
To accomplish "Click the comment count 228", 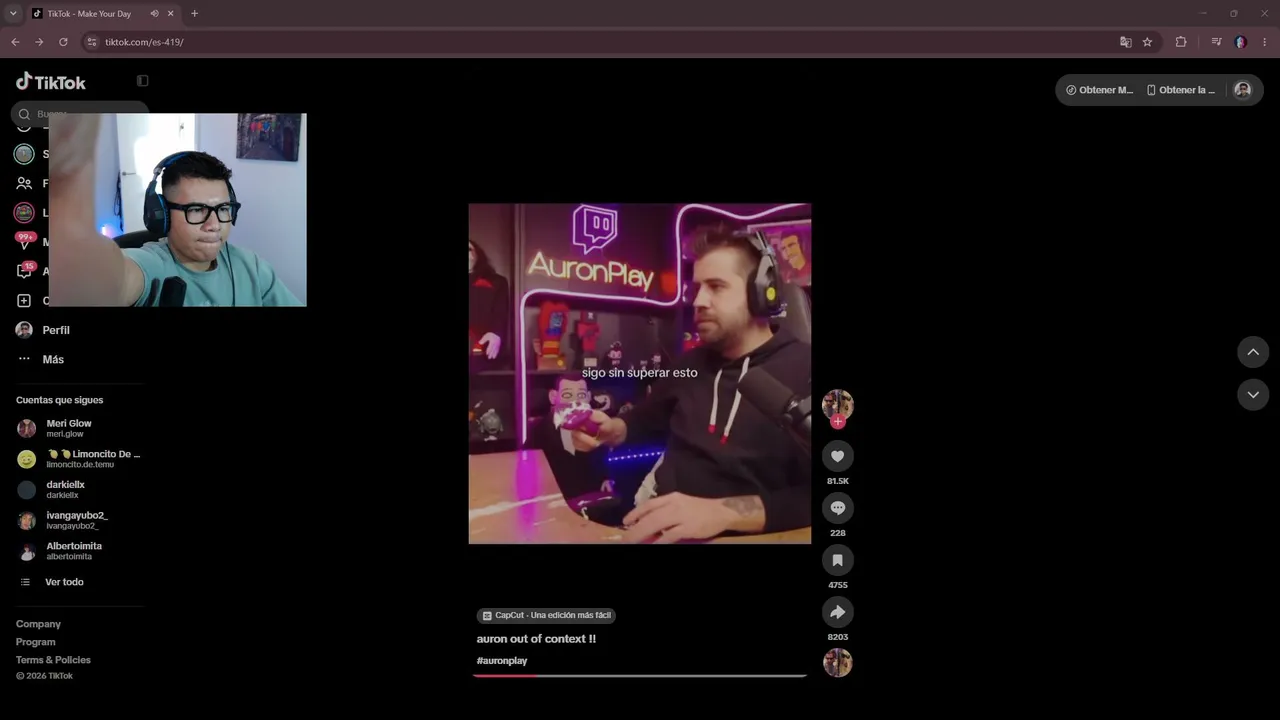I will (x=838, y=533).
